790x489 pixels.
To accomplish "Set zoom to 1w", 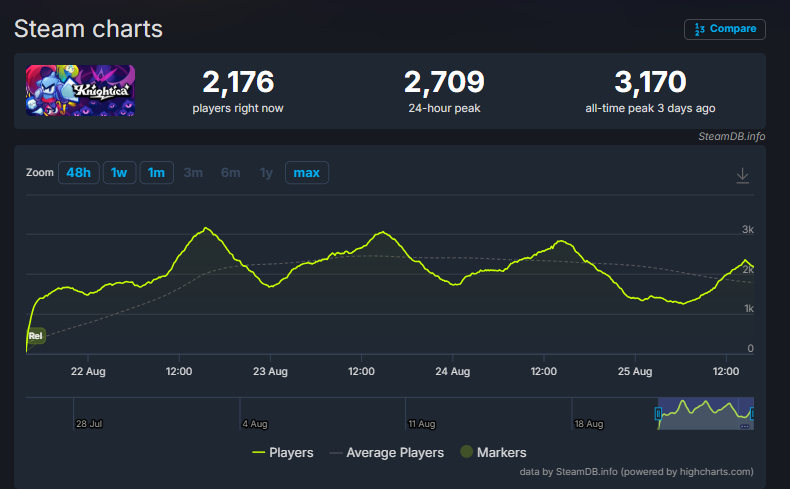I will click(119, 173).
